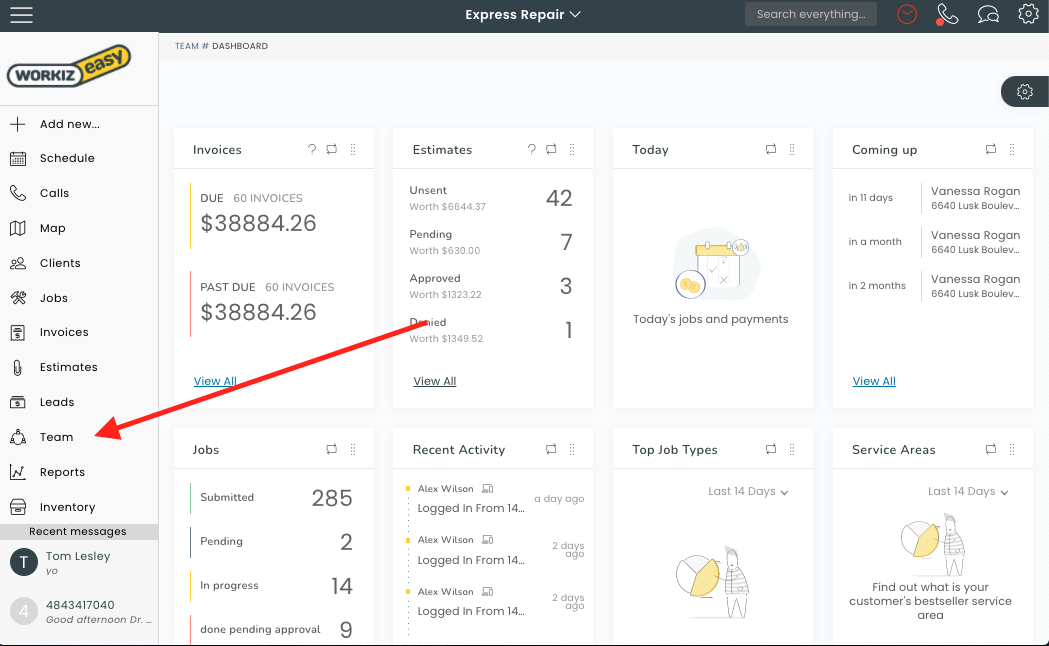Open the hamburger menu in top bar

click(21, 15)
